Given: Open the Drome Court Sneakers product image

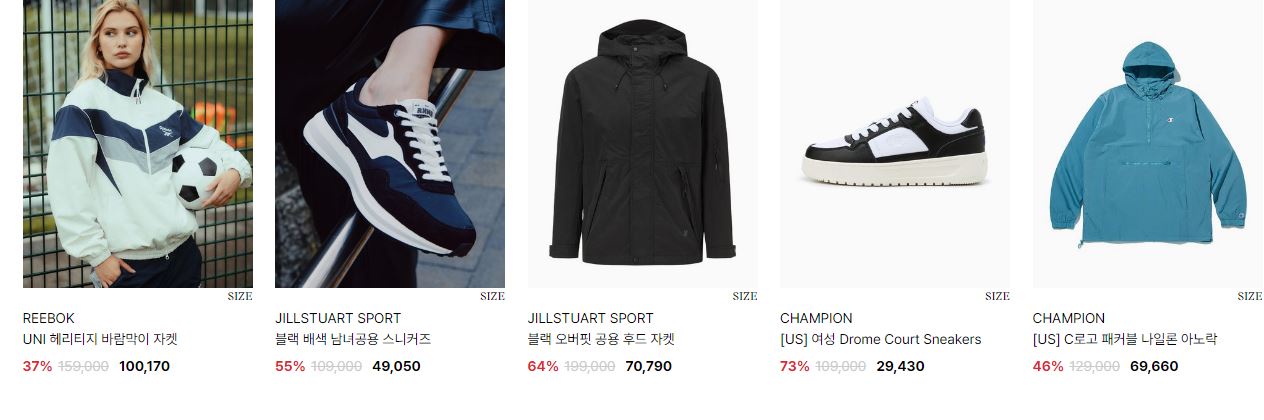Looking at the screenshot, I should (895, 144).
